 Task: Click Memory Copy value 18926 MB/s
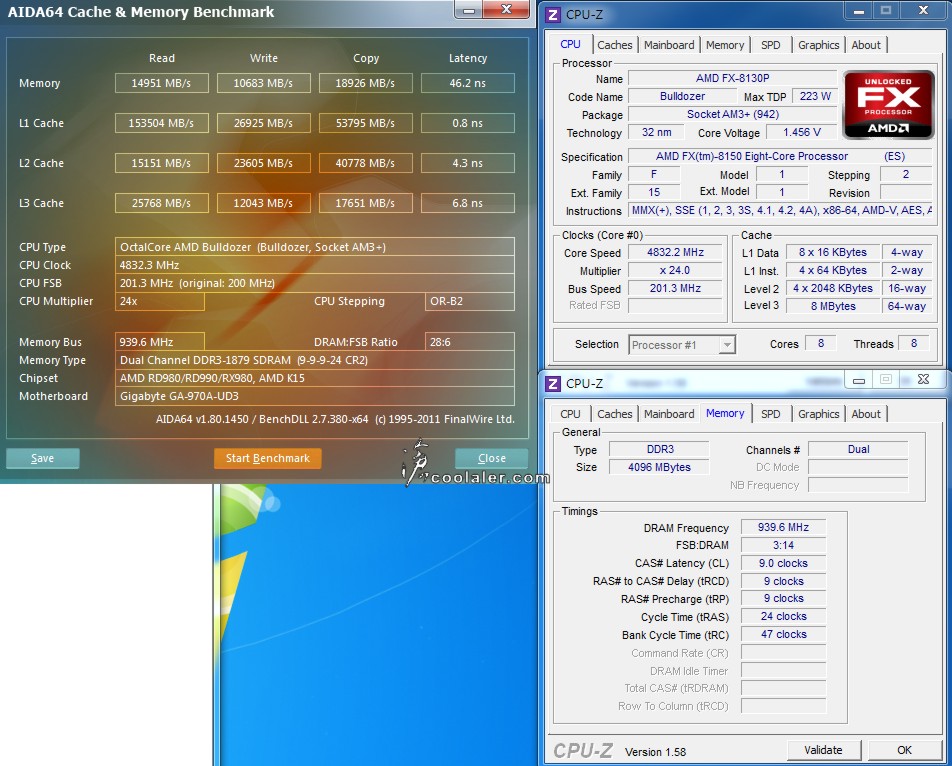coord(366,83)
